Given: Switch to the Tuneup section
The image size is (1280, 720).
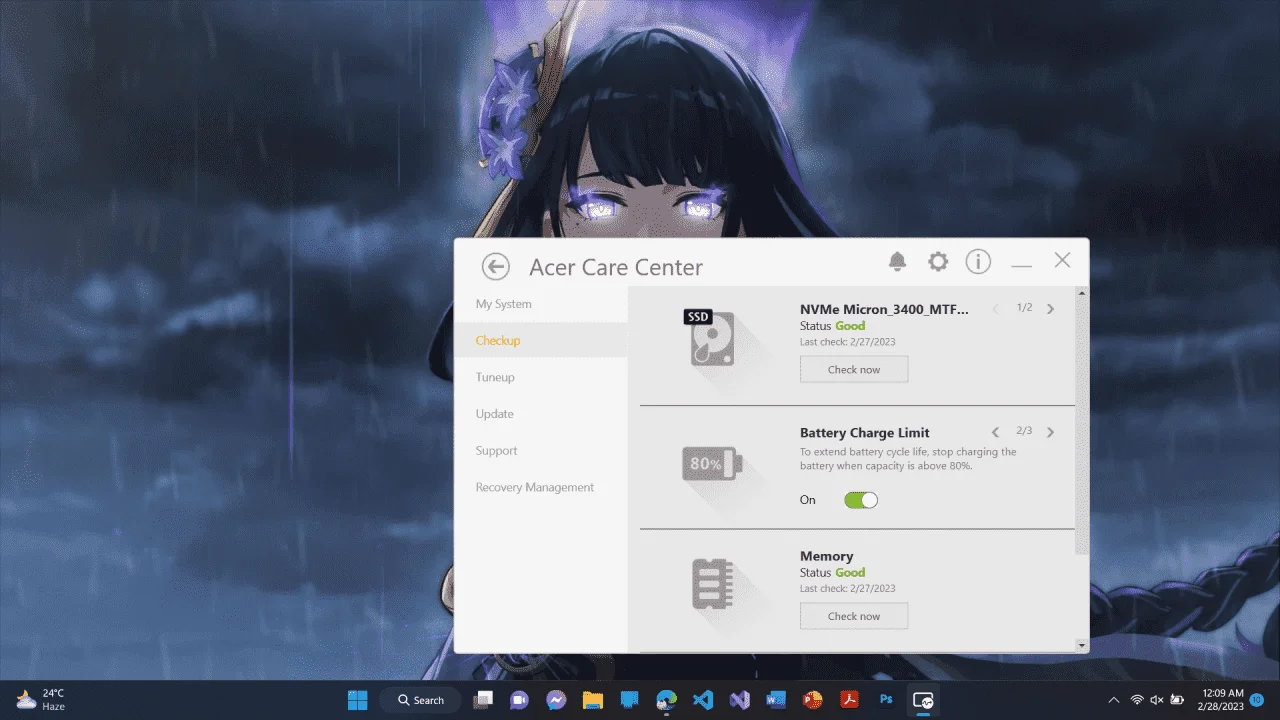Looking at the screenshot, I should pyautogui.click(x=541, y=377).
